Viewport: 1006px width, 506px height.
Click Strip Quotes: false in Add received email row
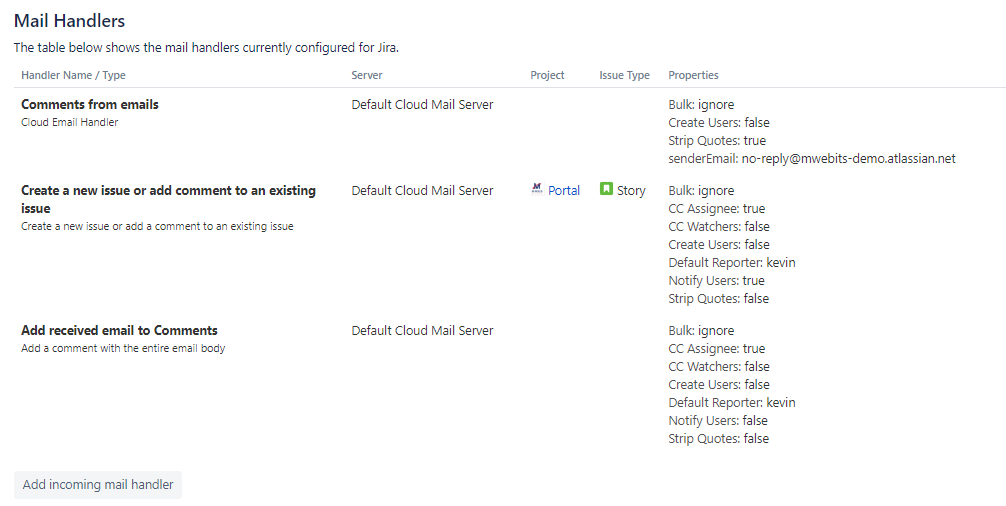(719, 439)
